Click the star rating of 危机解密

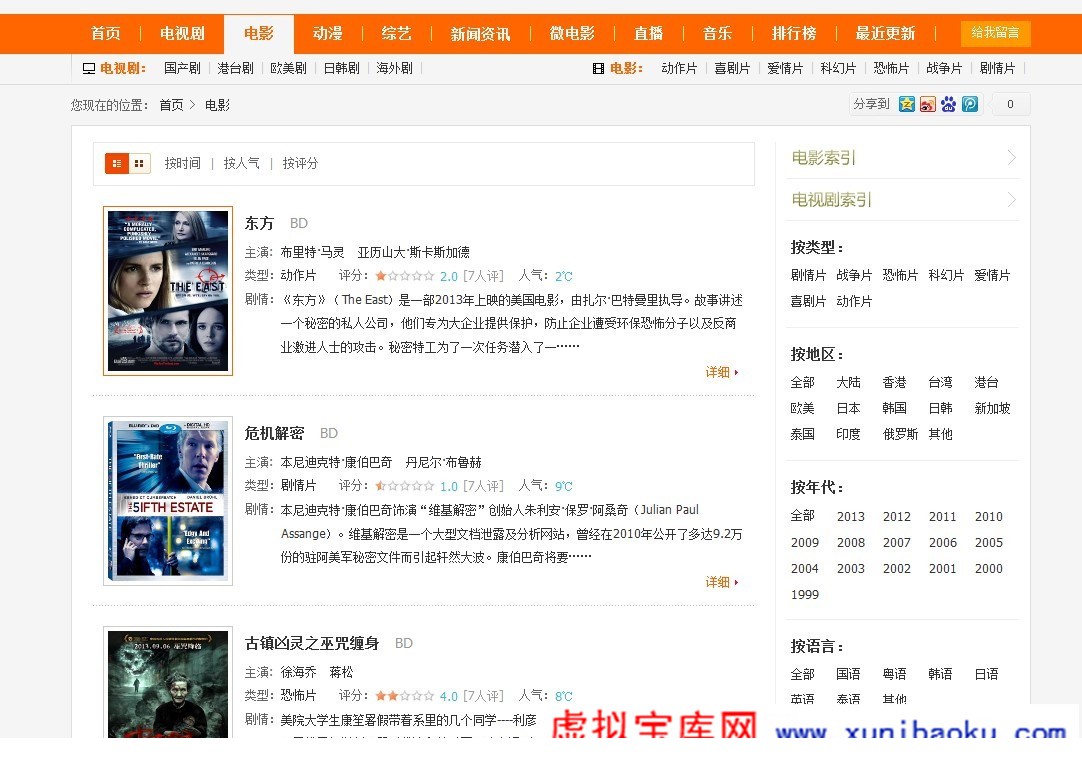coord(404,486)
